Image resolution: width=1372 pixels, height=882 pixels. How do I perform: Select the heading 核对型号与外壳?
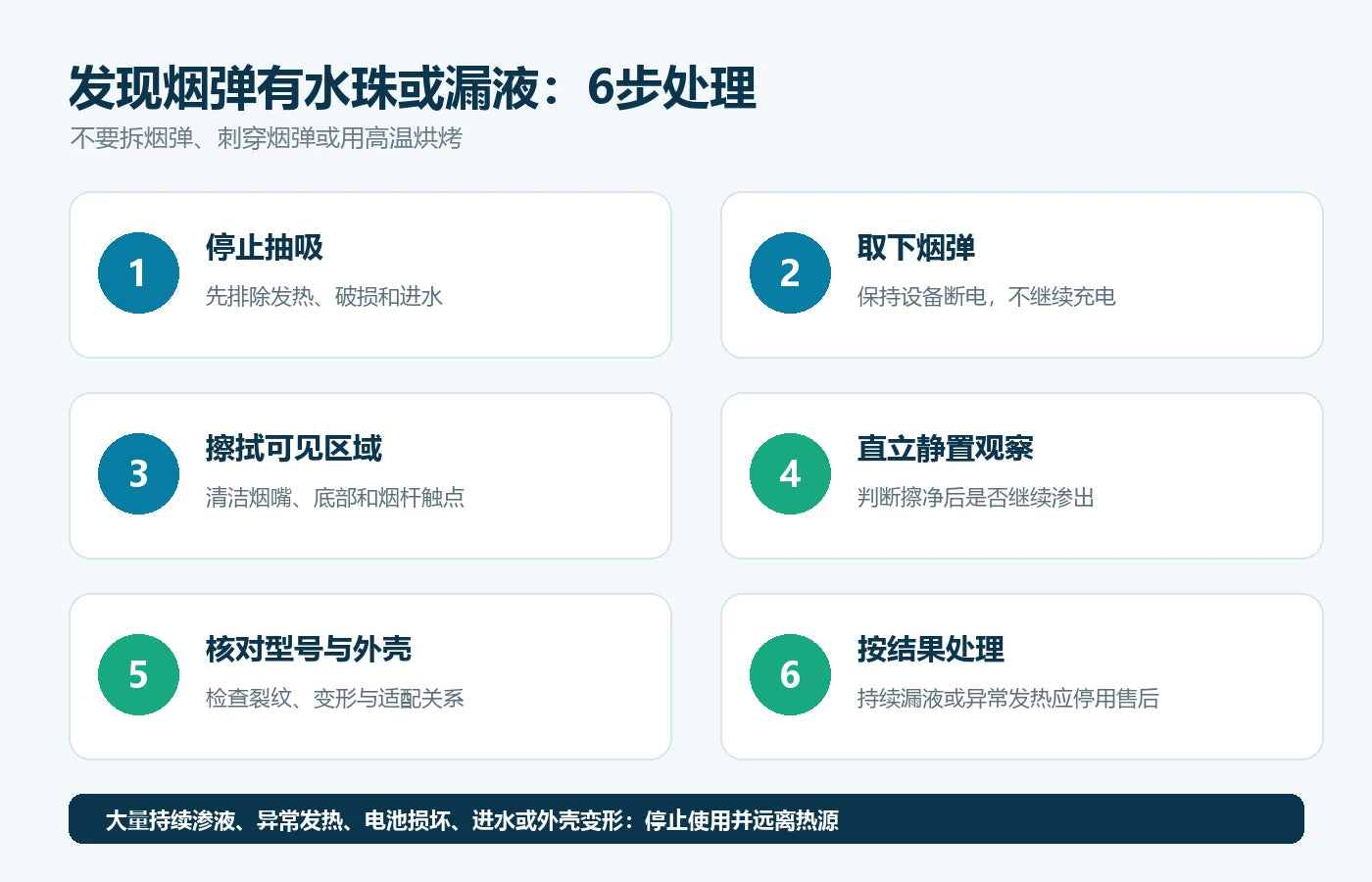tap(308, 649)
